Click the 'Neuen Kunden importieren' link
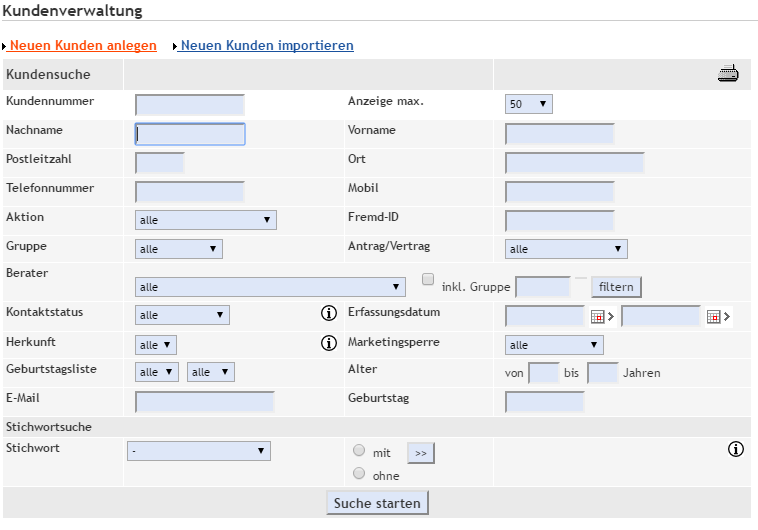Viewport: 758px width, 530px height. tap(267, 46)
